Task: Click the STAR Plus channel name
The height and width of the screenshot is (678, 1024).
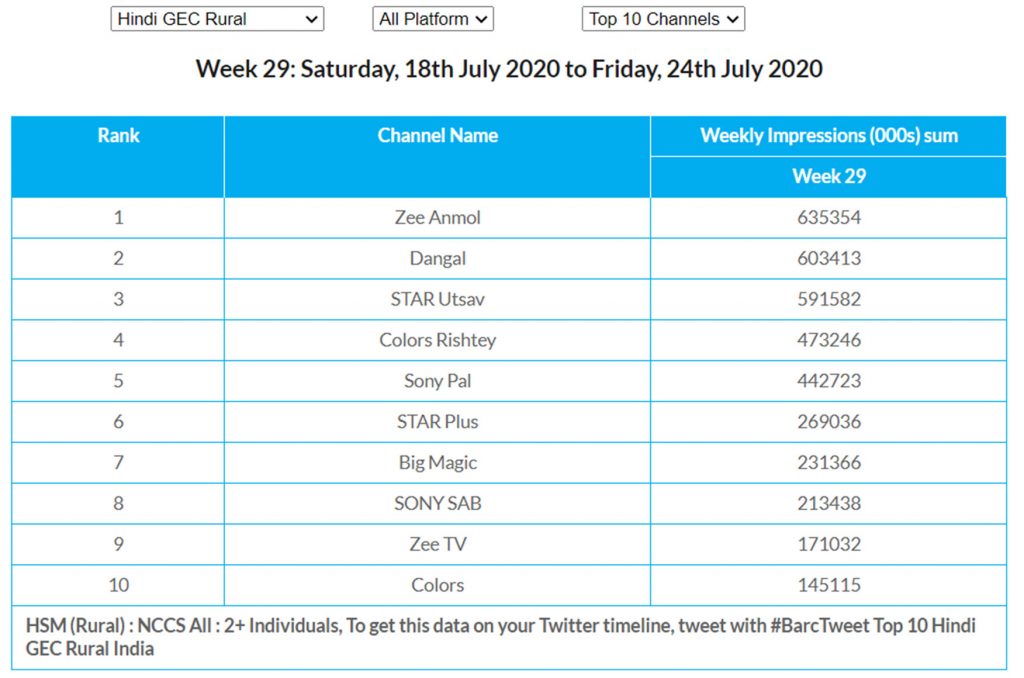Action: [x=437, y=422]
